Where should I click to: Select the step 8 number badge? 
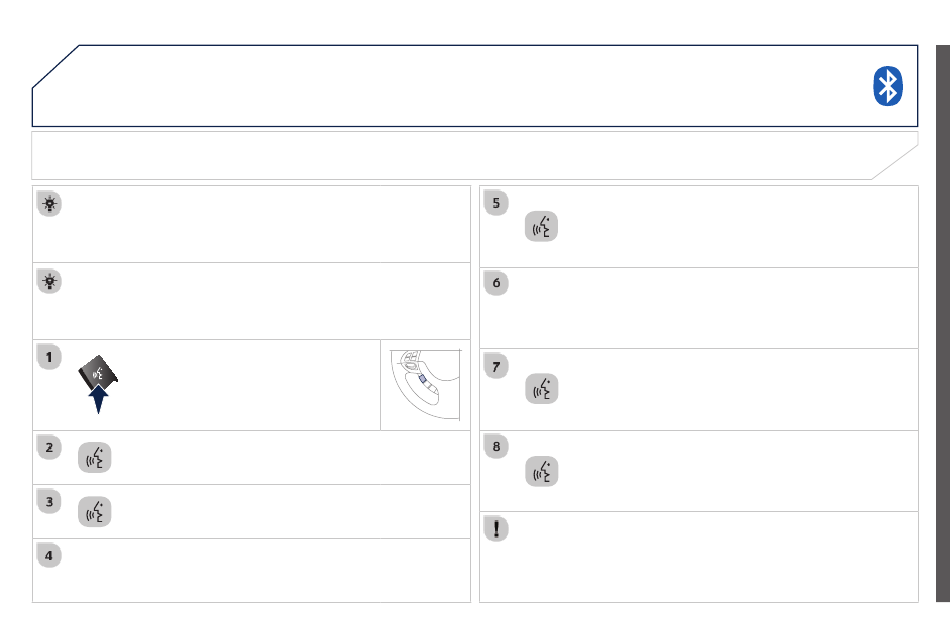pos(496,446)
